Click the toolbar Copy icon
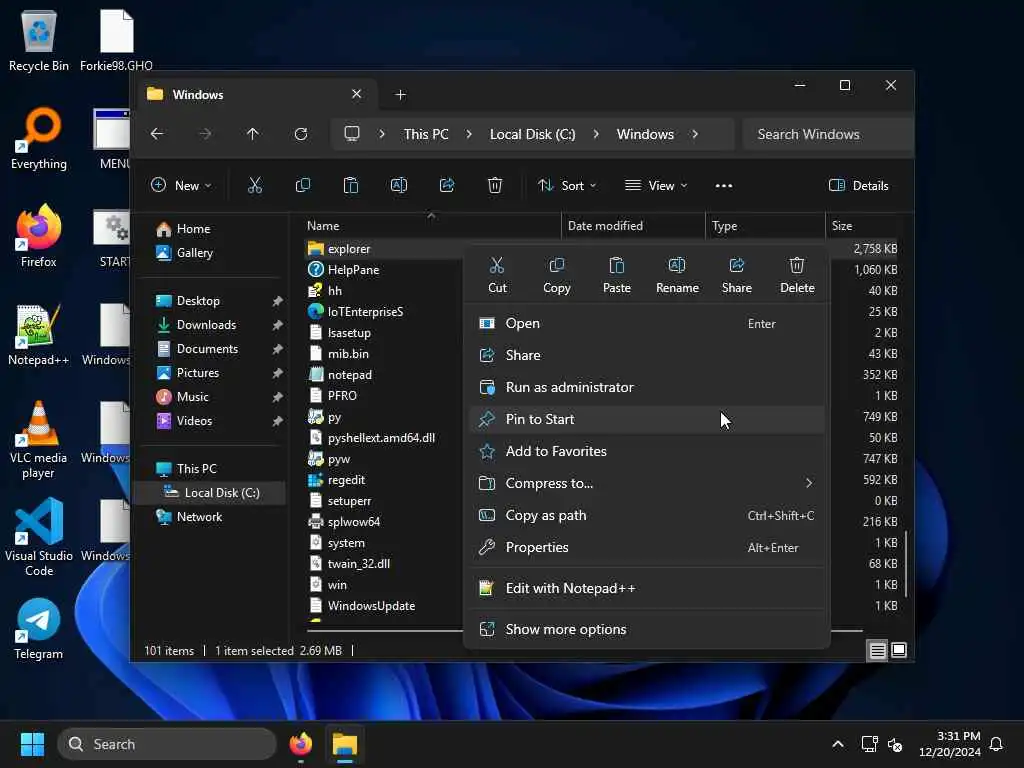The width and height of the screenshot is (1024, 768). [302, 185]
